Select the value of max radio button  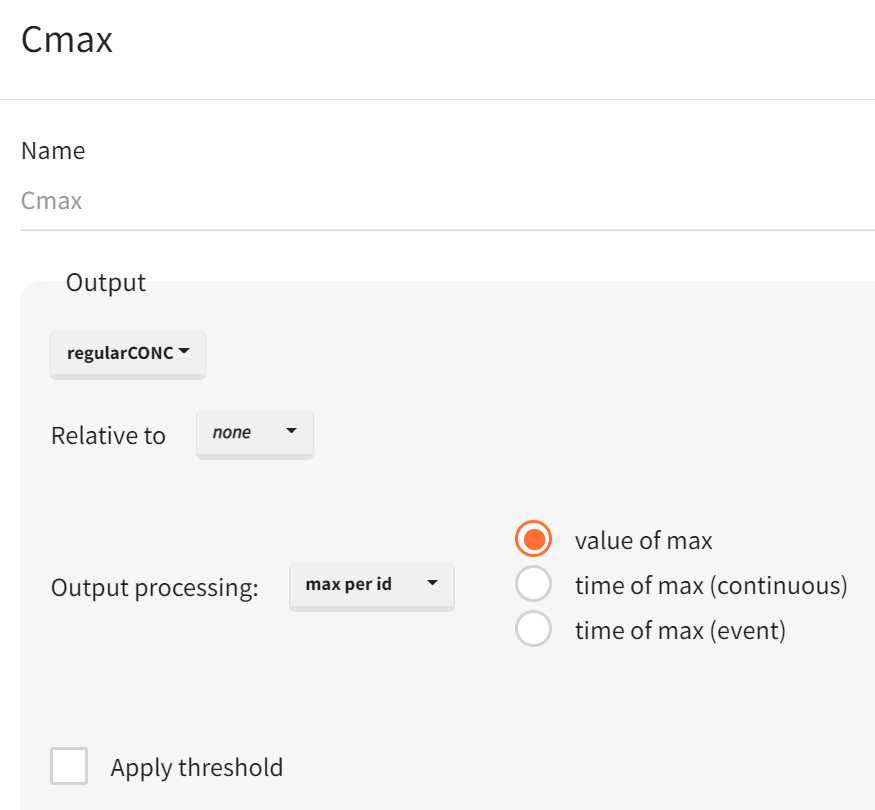(x=534, y=540)
